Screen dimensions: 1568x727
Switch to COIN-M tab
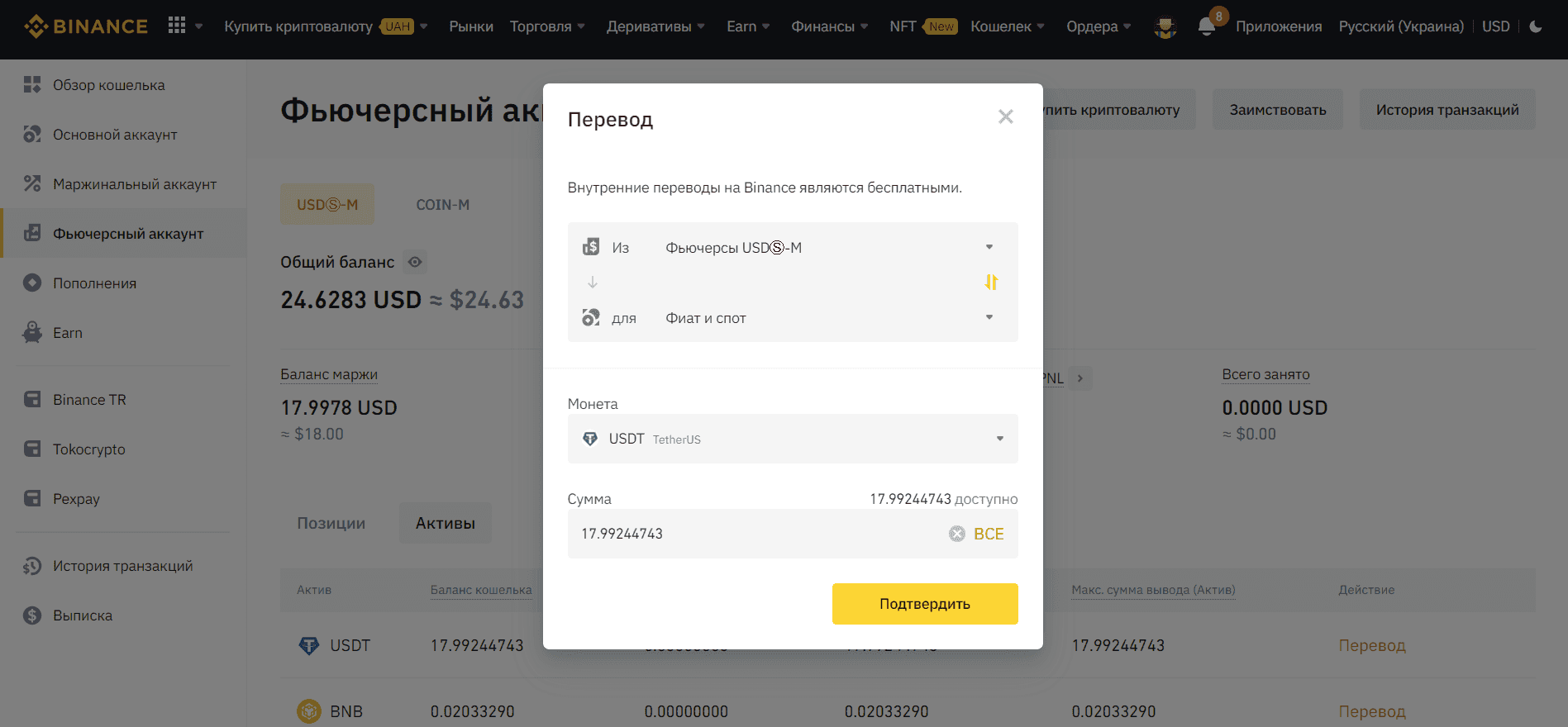click(x=442, y=204)
